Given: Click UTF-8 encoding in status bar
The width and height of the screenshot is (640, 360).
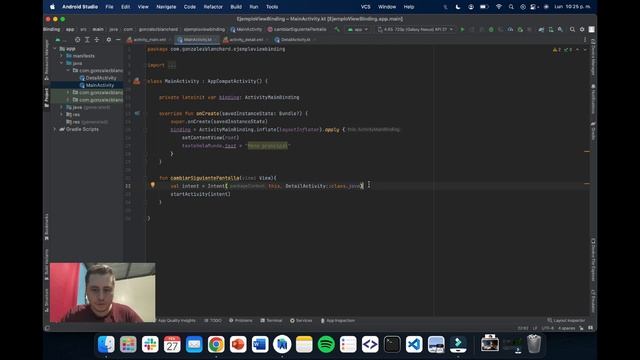Looking at the screenshot, I should [548, 328].
